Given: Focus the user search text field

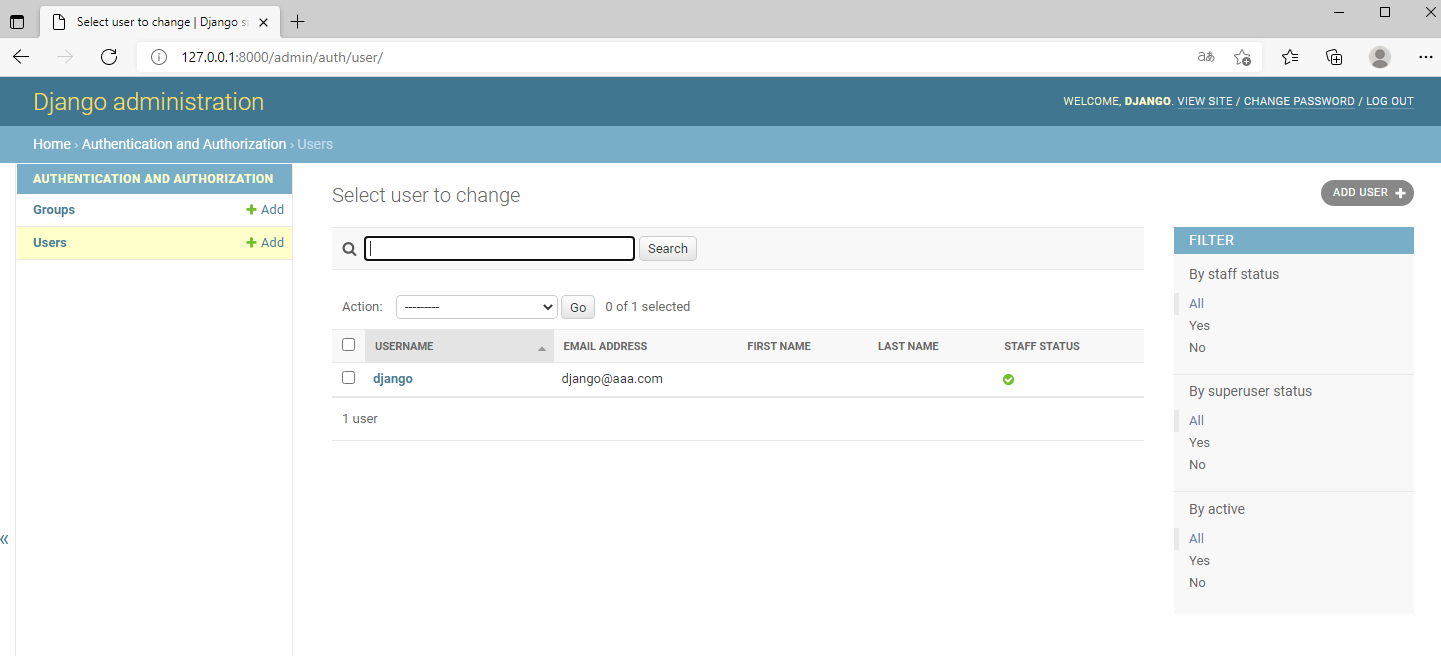Looking at the screenshot, I should coord(499,248).
